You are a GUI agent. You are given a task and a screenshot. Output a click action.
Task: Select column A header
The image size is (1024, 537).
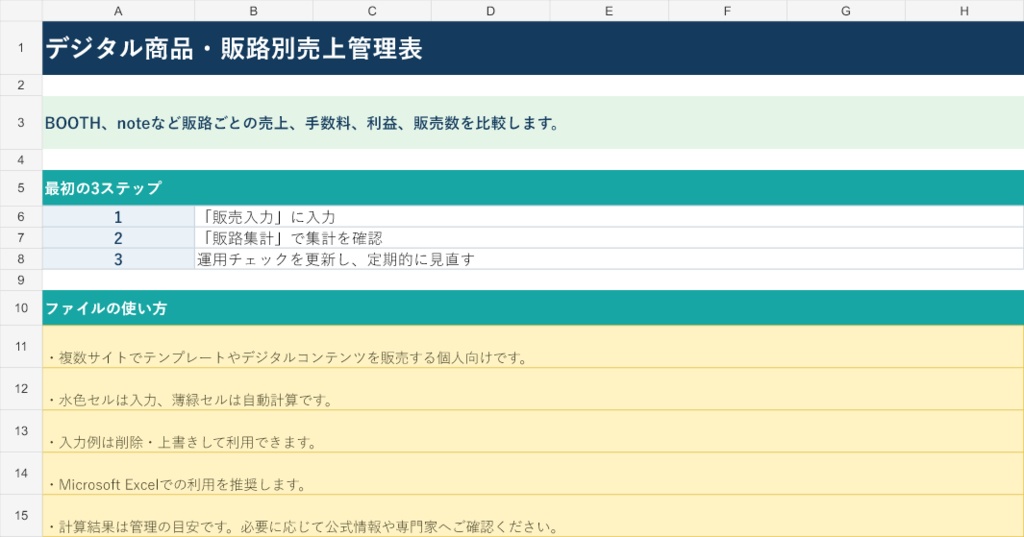[x=118, y=10]
